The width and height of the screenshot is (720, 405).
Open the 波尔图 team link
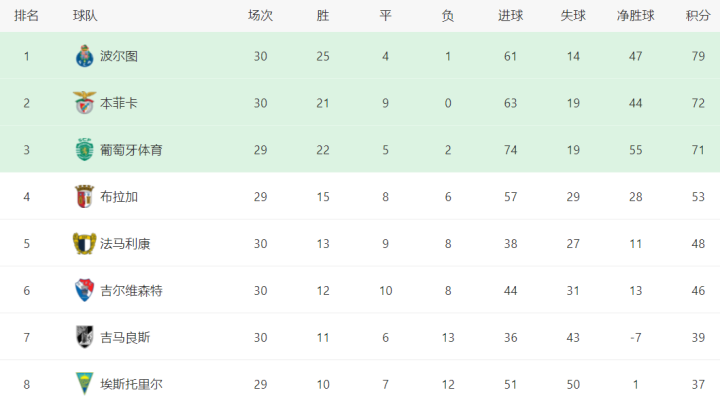pyautogui.click(x=119, y=56)
